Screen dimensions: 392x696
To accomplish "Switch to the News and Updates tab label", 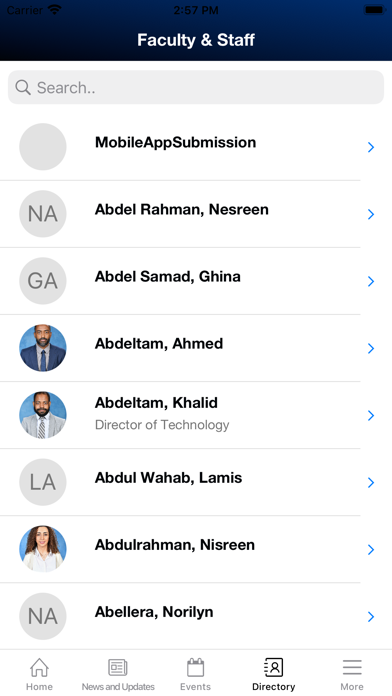I will [x=118, y=687].
